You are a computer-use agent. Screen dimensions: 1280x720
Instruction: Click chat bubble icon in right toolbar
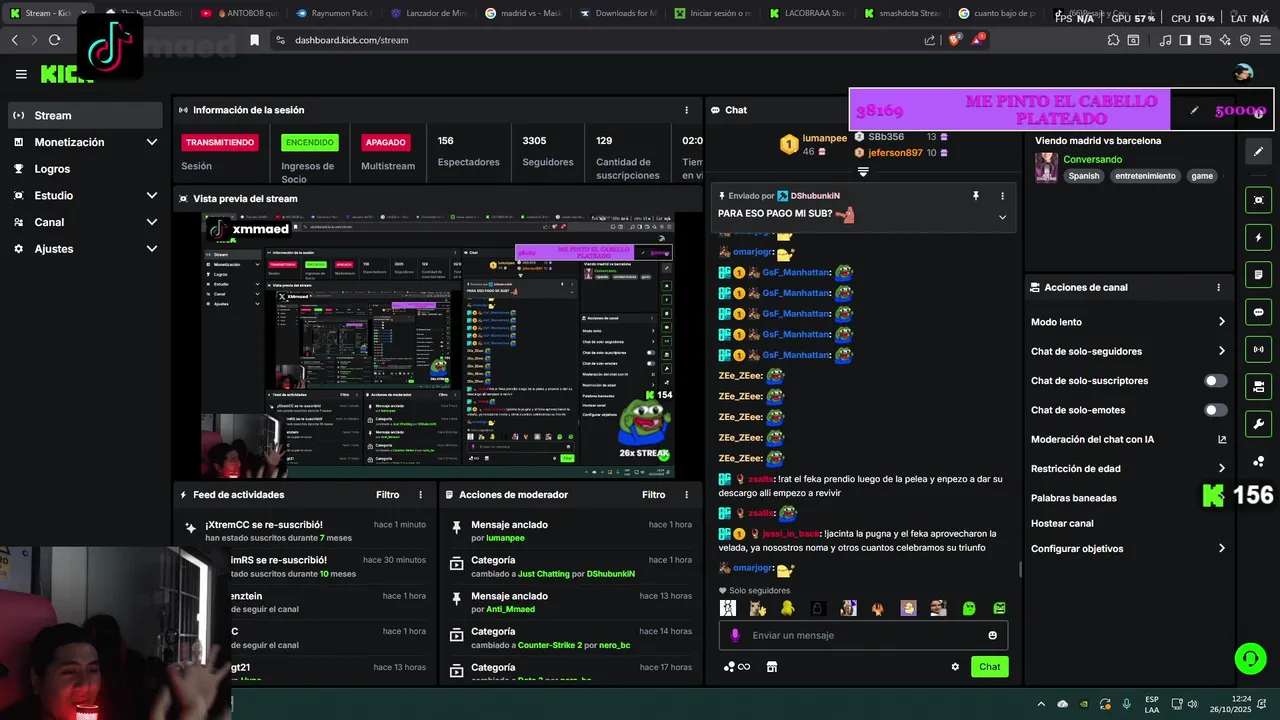tap(1258, 312)
